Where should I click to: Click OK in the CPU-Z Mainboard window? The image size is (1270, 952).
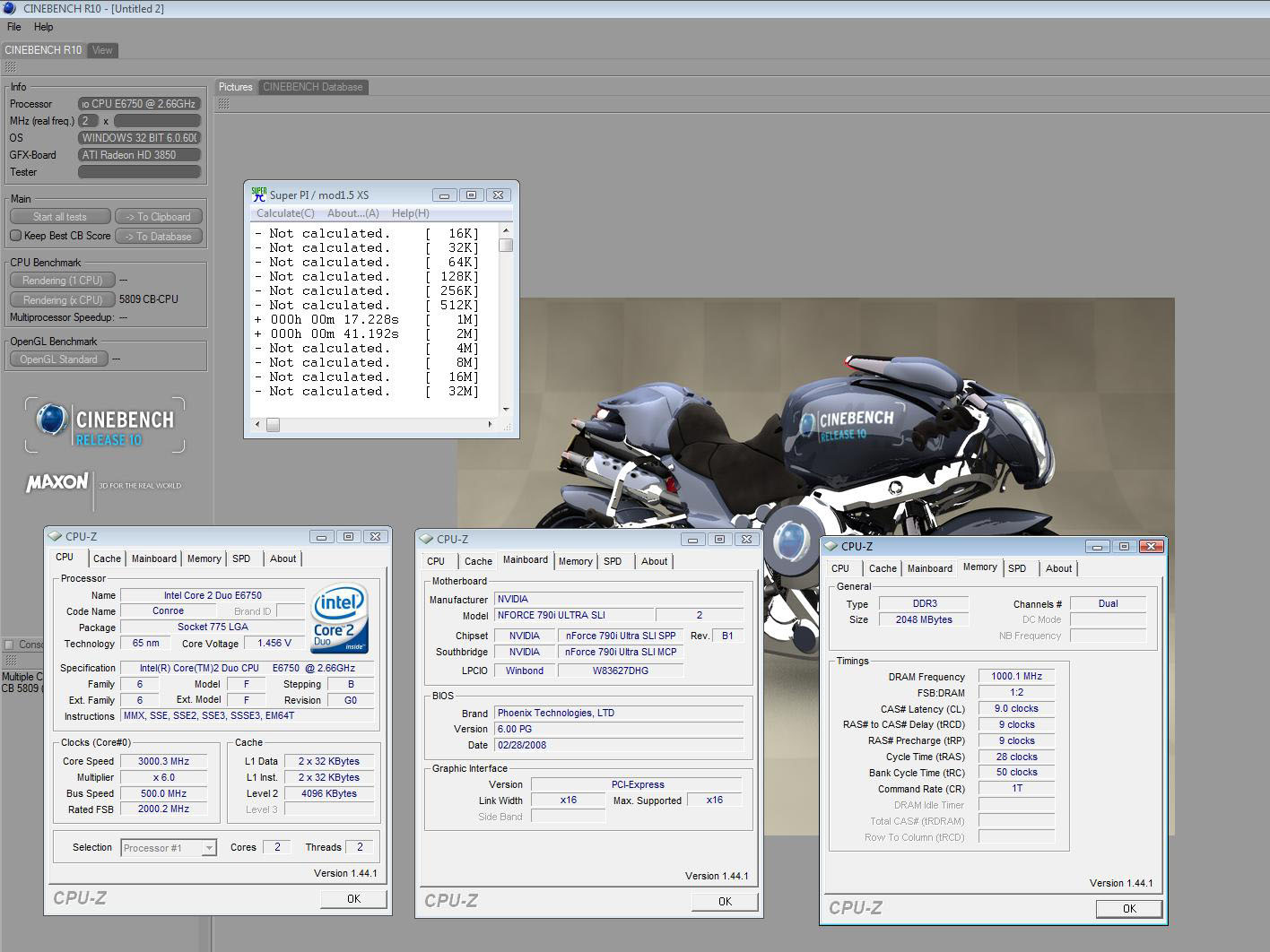tap(725, 902)
